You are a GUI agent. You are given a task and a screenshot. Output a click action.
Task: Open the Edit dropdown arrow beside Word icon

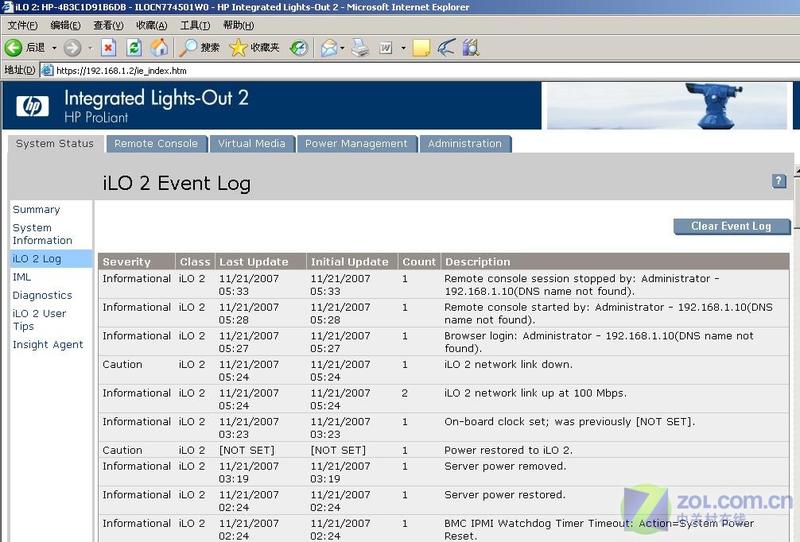403,48
